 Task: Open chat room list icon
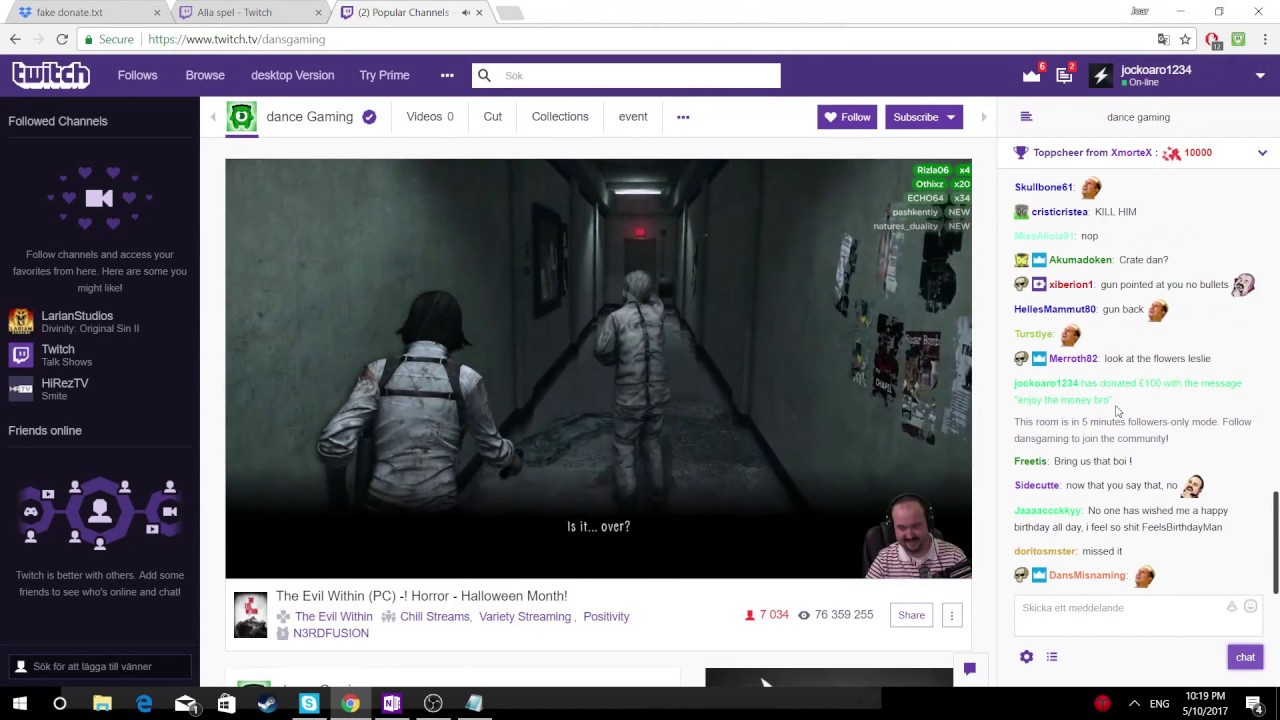click(x=1026, y=117)
